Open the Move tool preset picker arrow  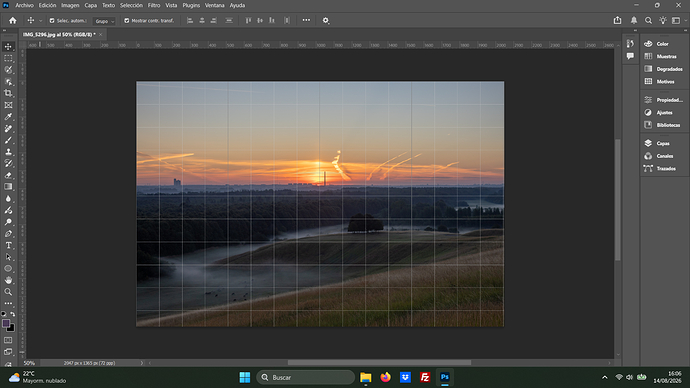(40, 21)
